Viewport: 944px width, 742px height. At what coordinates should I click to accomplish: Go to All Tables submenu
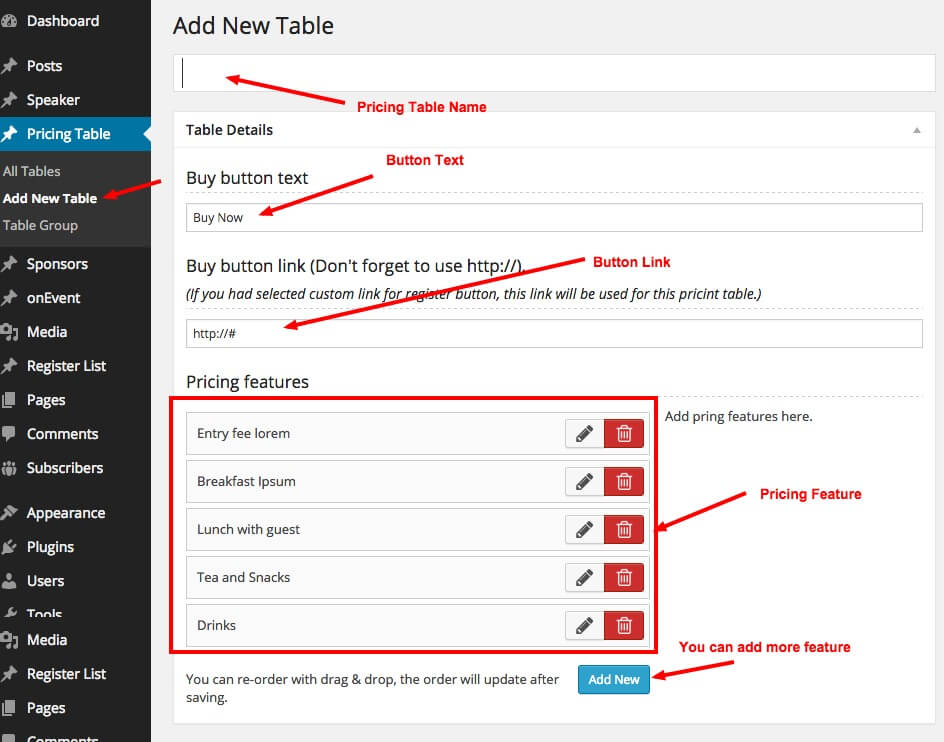click(32, 171)
